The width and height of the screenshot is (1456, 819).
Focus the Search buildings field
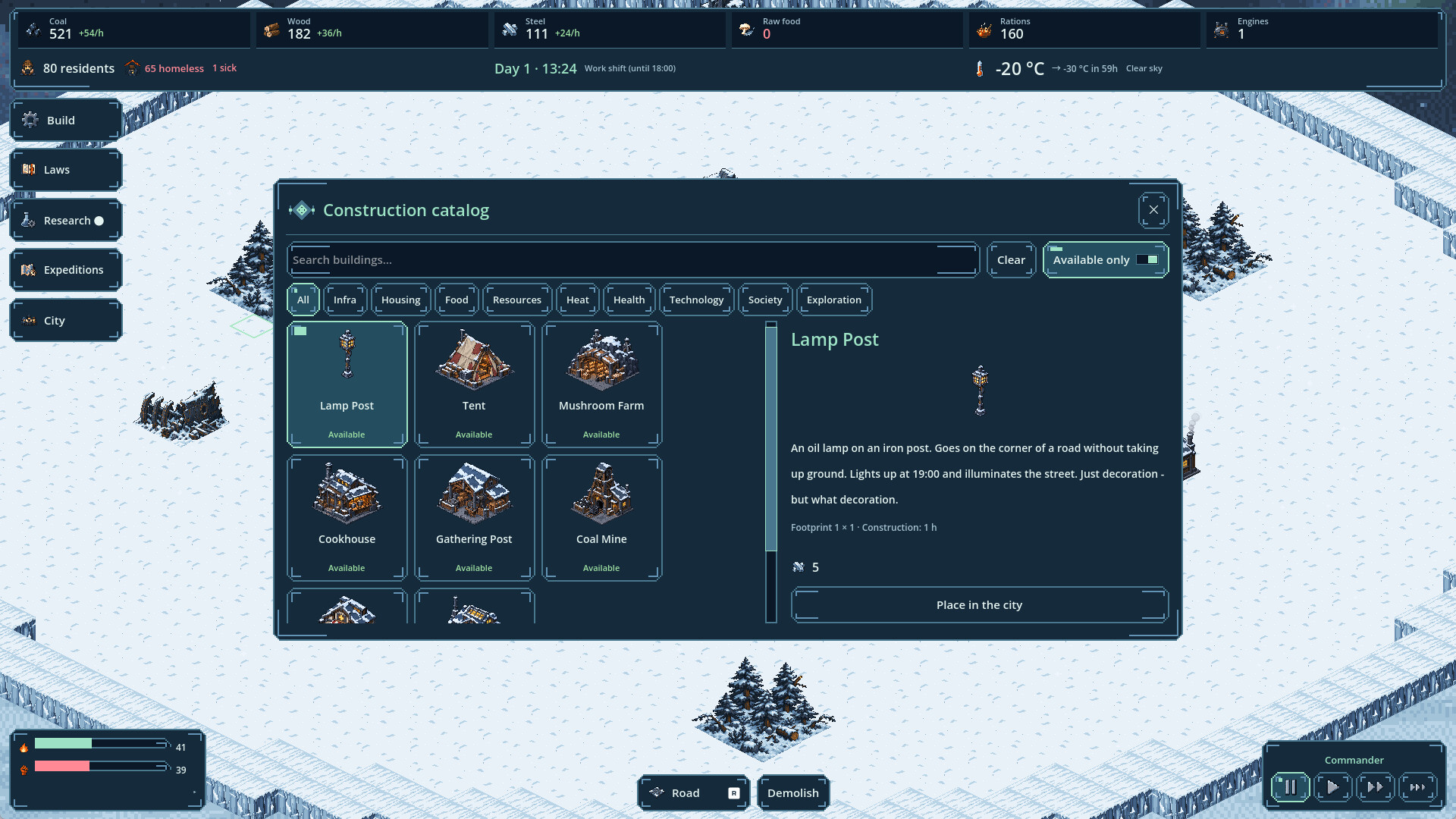click(x=633, y=260)
